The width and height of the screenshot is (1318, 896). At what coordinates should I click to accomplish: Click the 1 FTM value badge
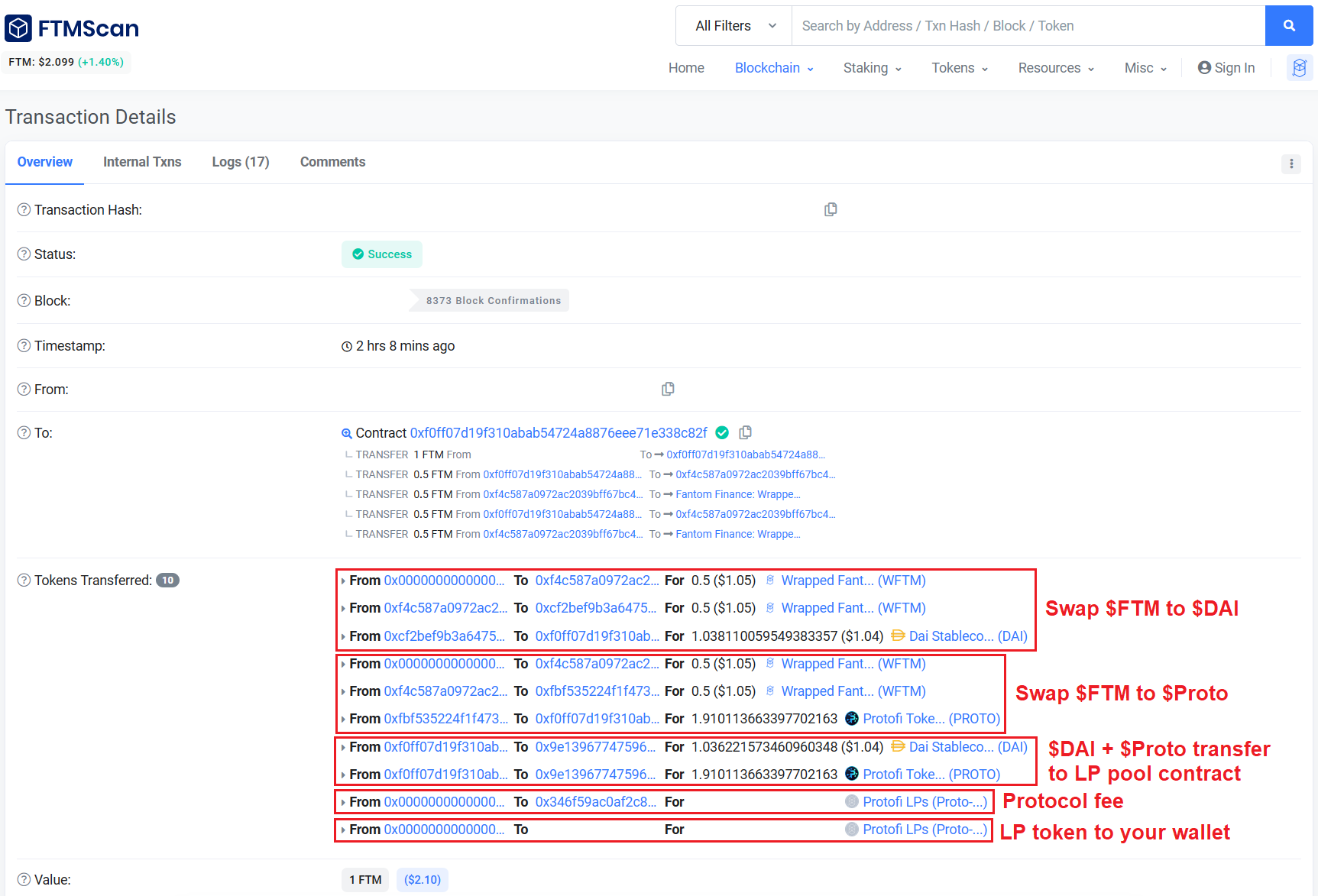365,880
